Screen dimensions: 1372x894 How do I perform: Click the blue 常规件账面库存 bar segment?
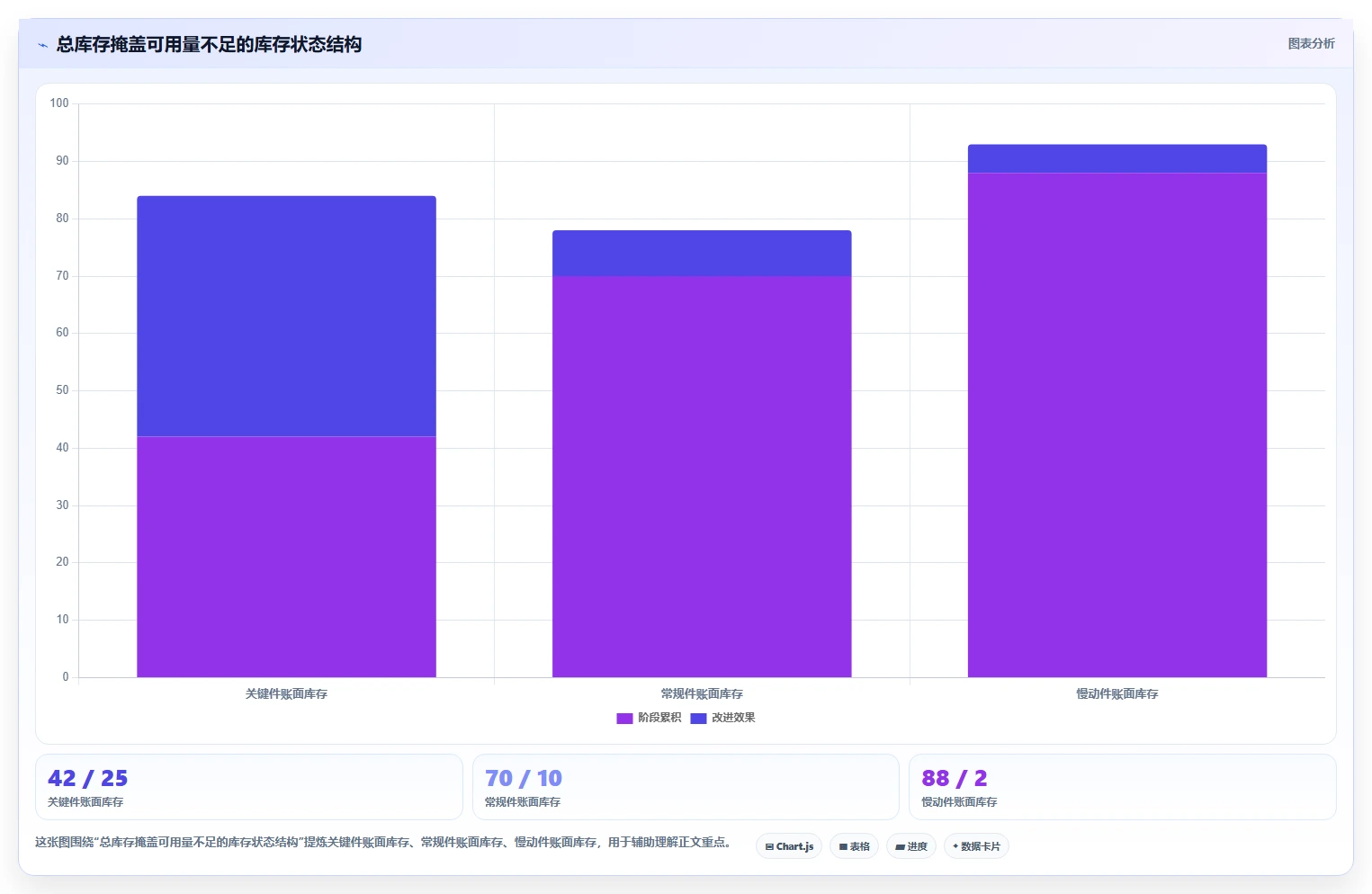click(x=702, y=253)
